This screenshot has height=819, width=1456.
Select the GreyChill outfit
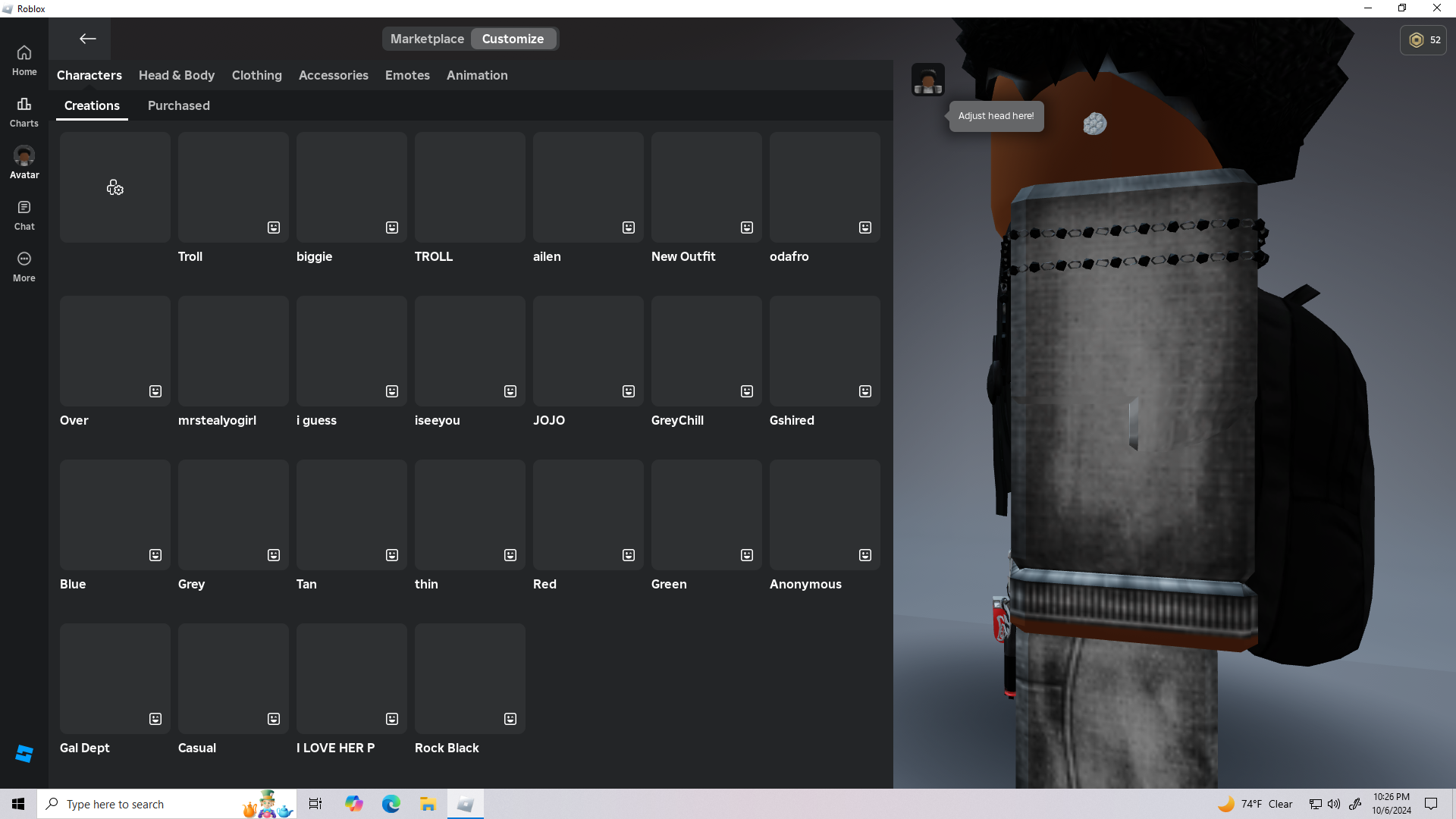[x=706, y=351]
